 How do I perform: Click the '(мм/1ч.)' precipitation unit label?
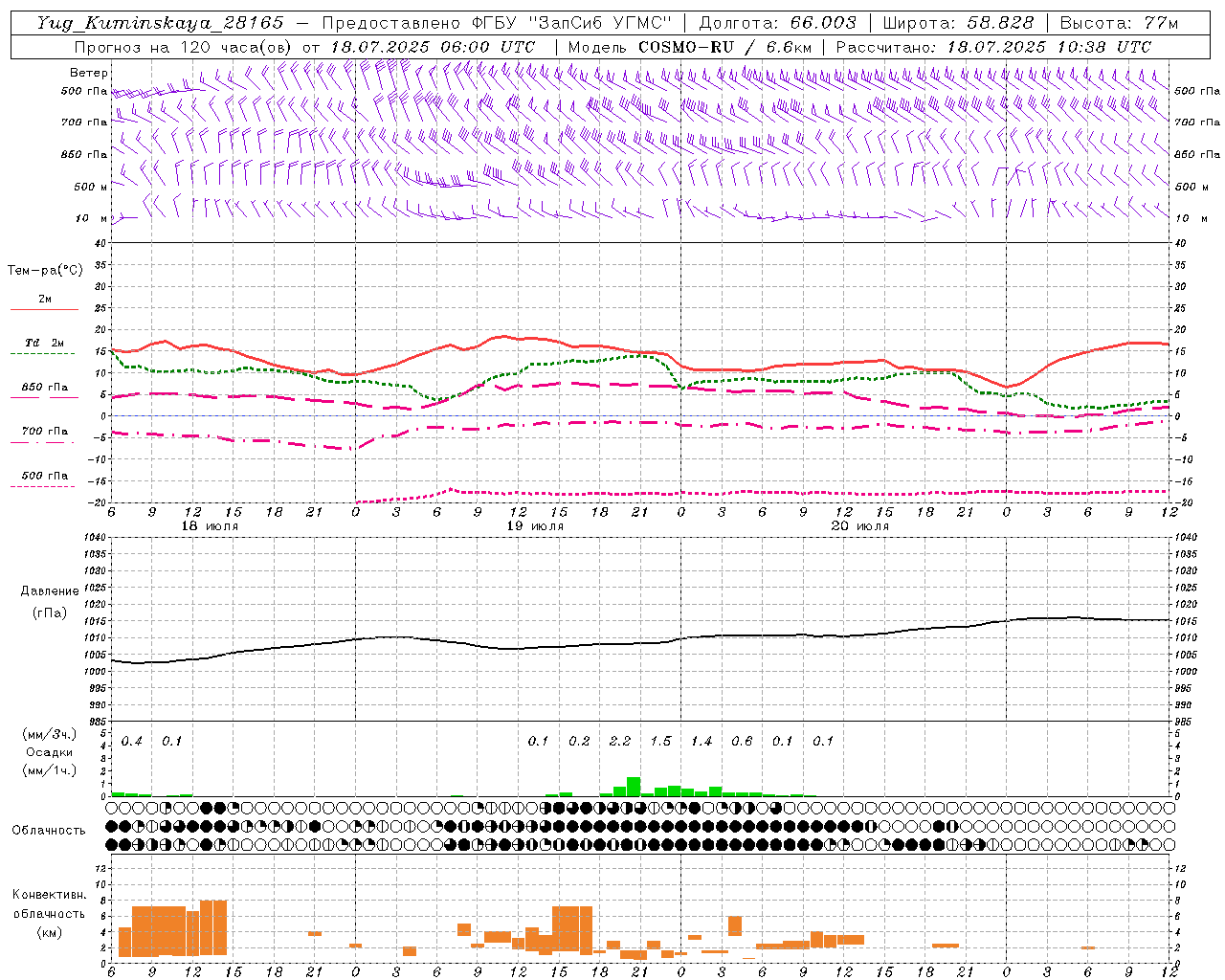coord(50,770)
